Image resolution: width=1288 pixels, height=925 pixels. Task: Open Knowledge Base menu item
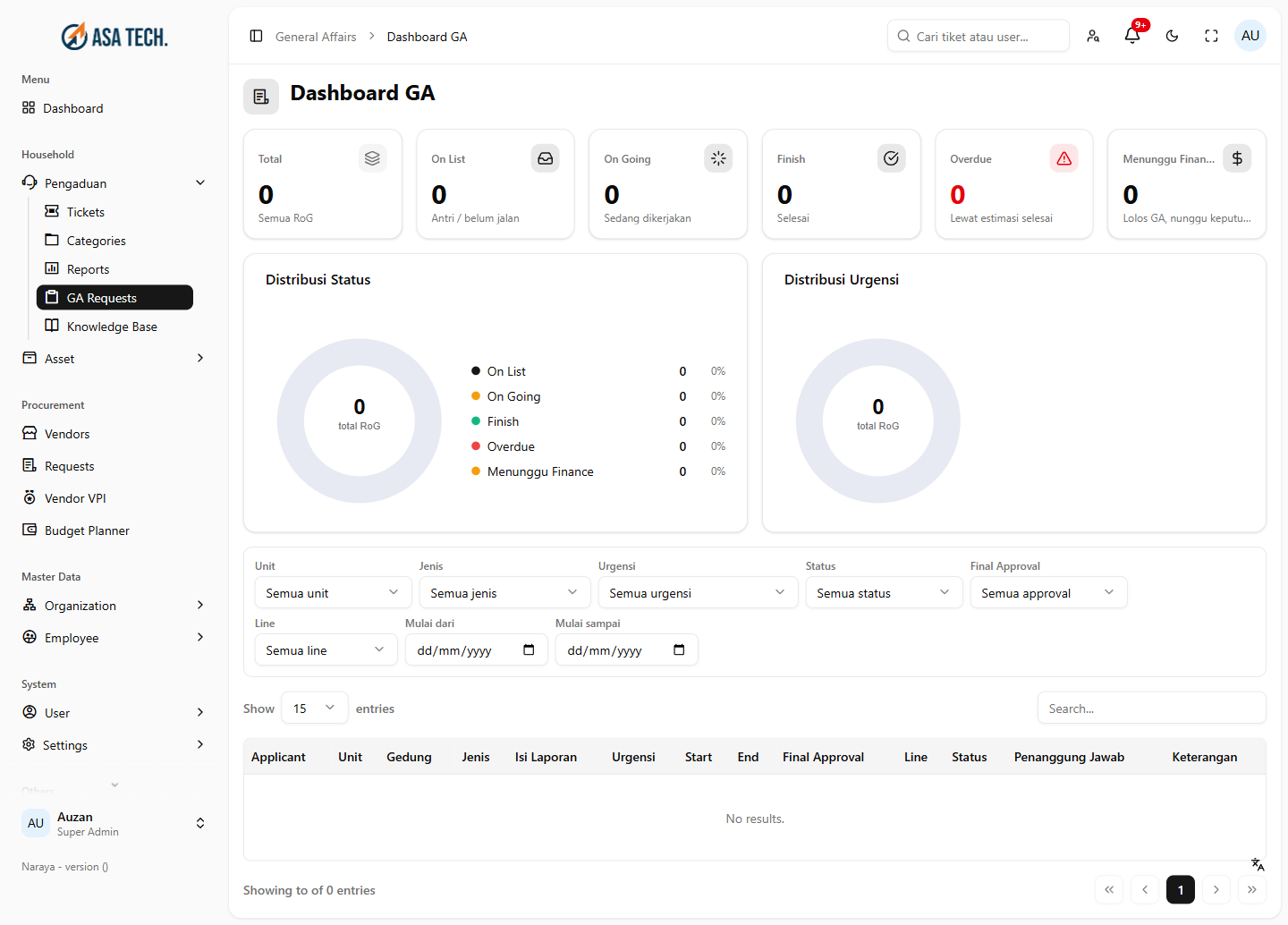pyautogui.click(x=114, y=327)
